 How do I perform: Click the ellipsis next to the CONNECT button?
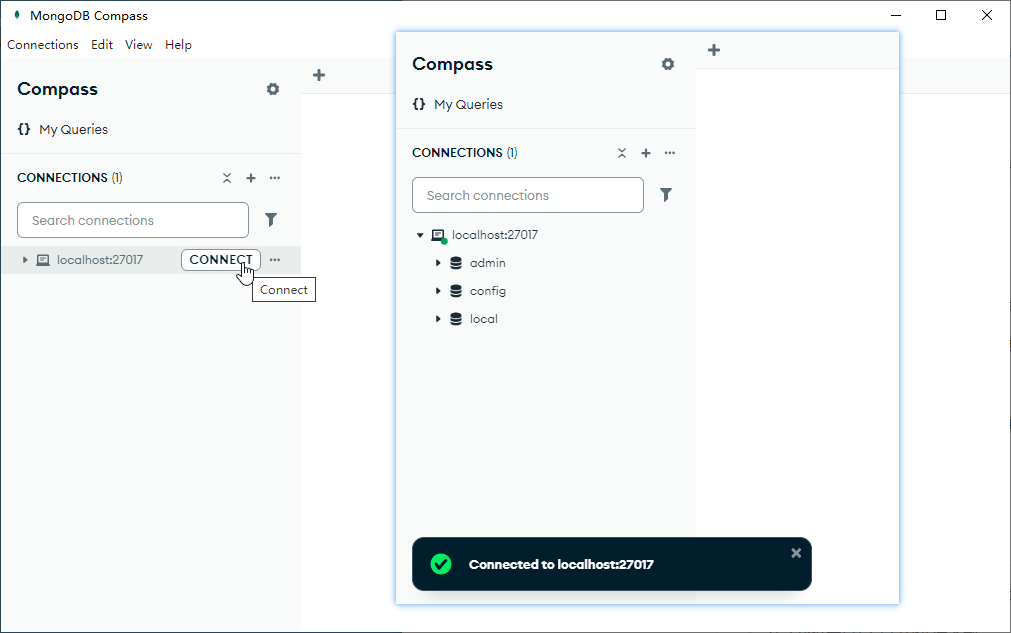point(275,260)
